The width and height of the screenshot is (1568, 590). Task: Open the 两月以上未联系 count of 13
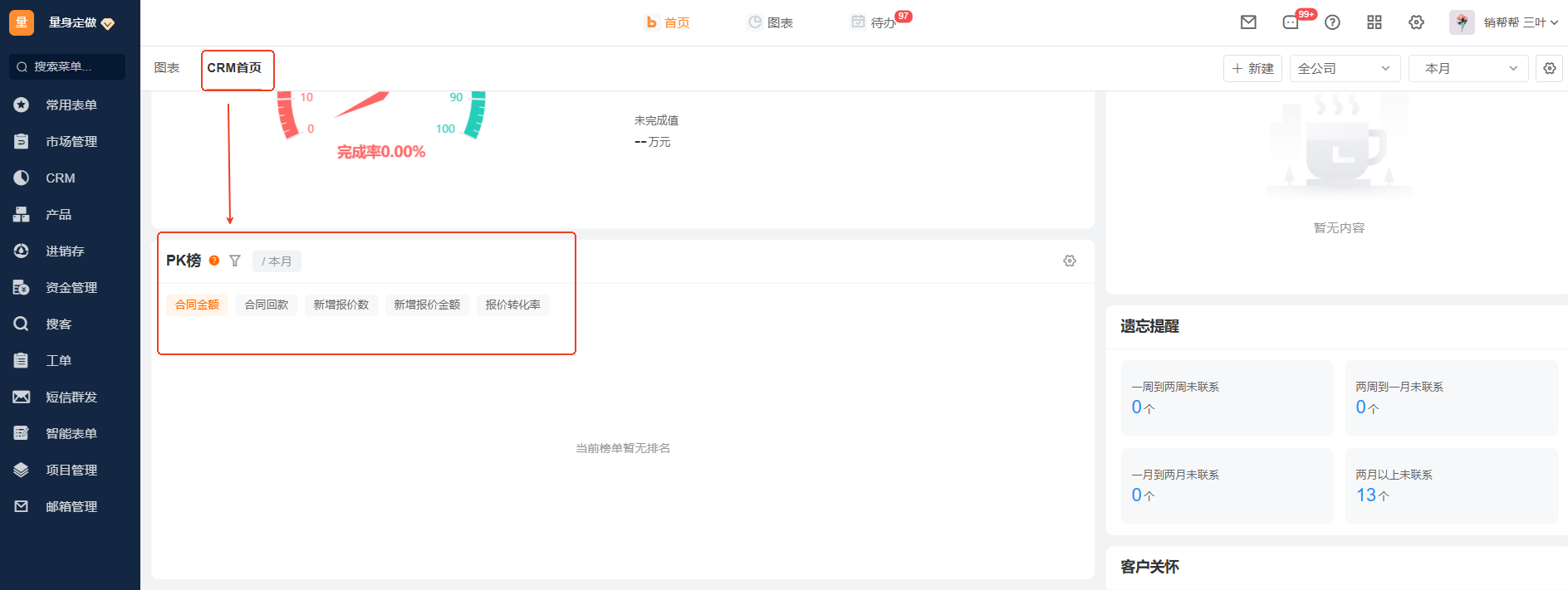[1366, 495]
